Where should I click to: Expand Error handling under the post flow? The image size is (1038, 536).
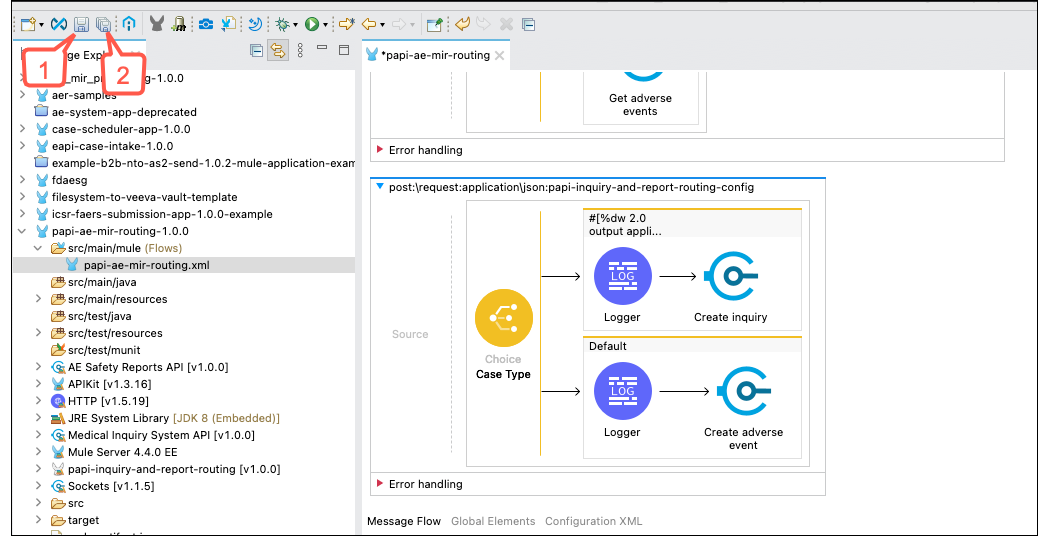point(380,484)
